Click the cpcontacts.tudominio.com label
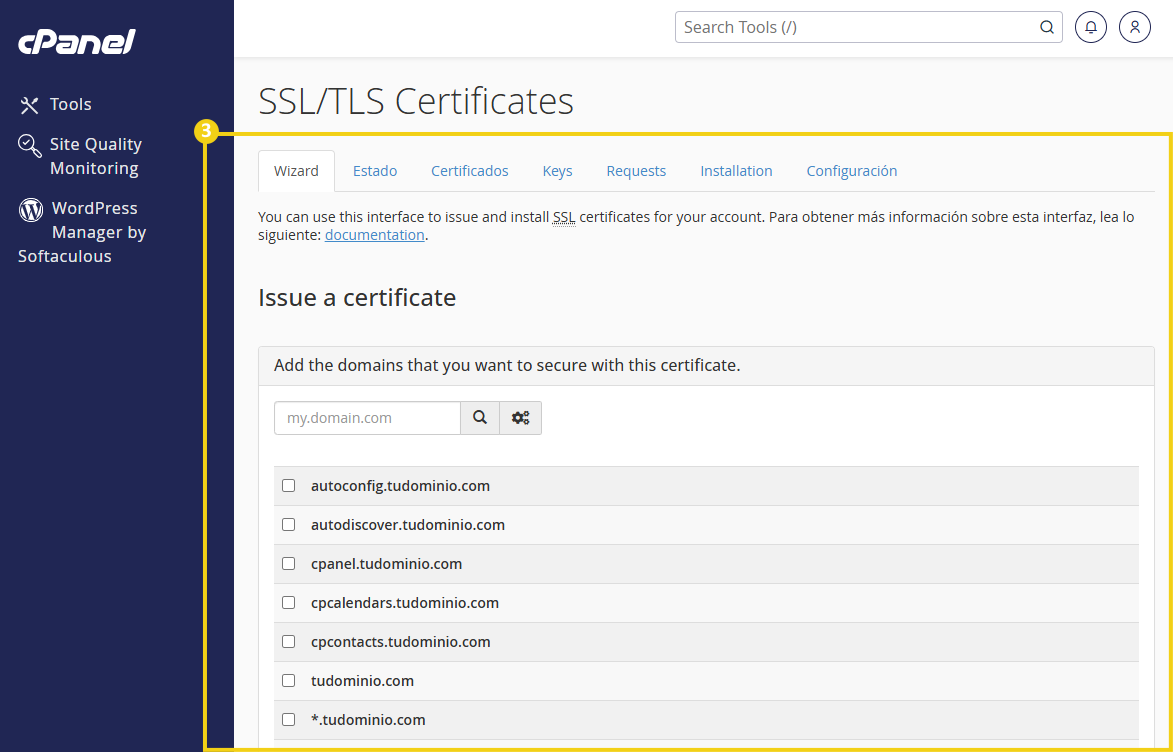The width and height of the screenshot is (1173, 752). [x=401, y=641]
